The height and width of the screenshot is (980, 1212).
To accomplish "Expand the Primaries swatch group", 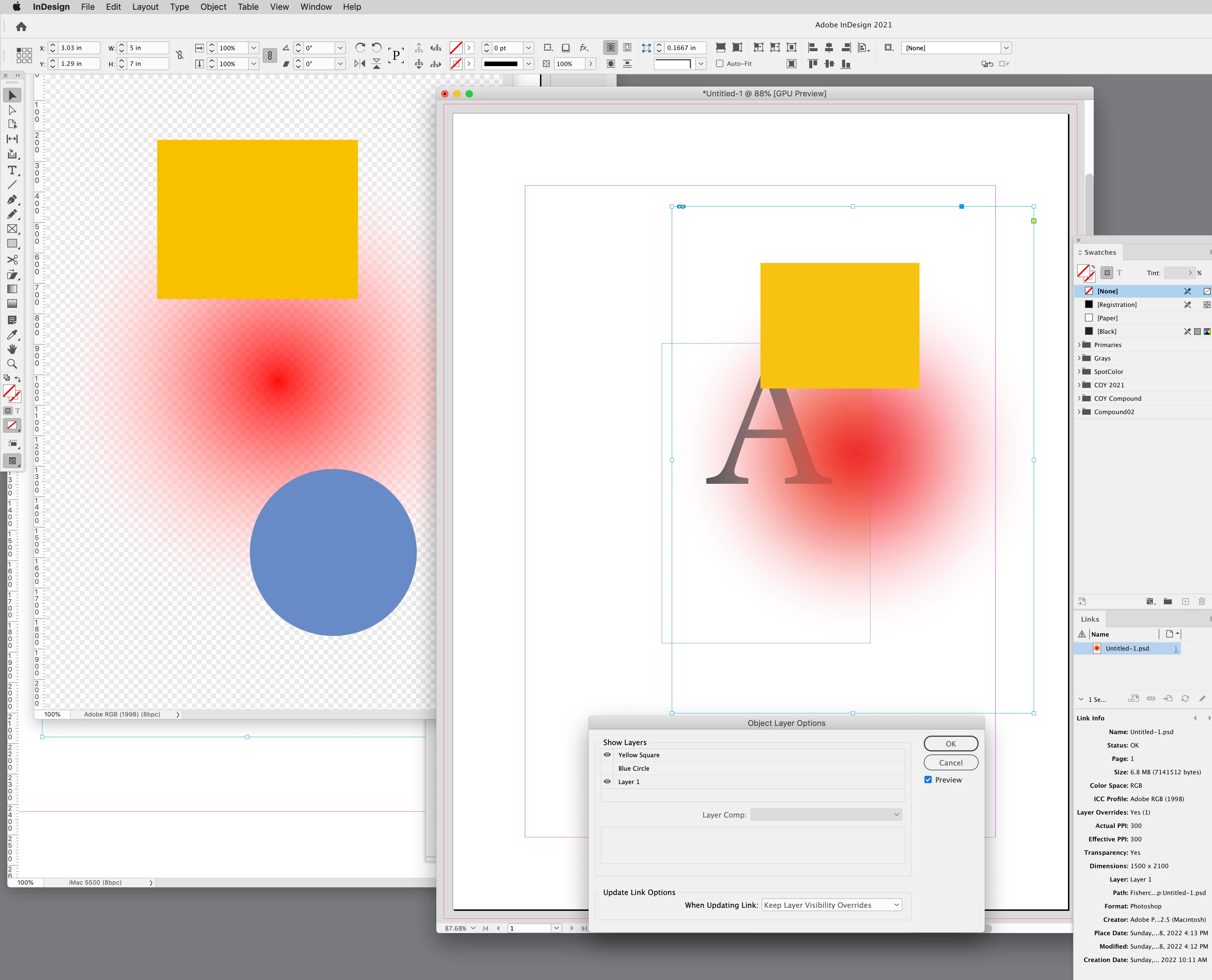I will click(x=1079, y=345).
